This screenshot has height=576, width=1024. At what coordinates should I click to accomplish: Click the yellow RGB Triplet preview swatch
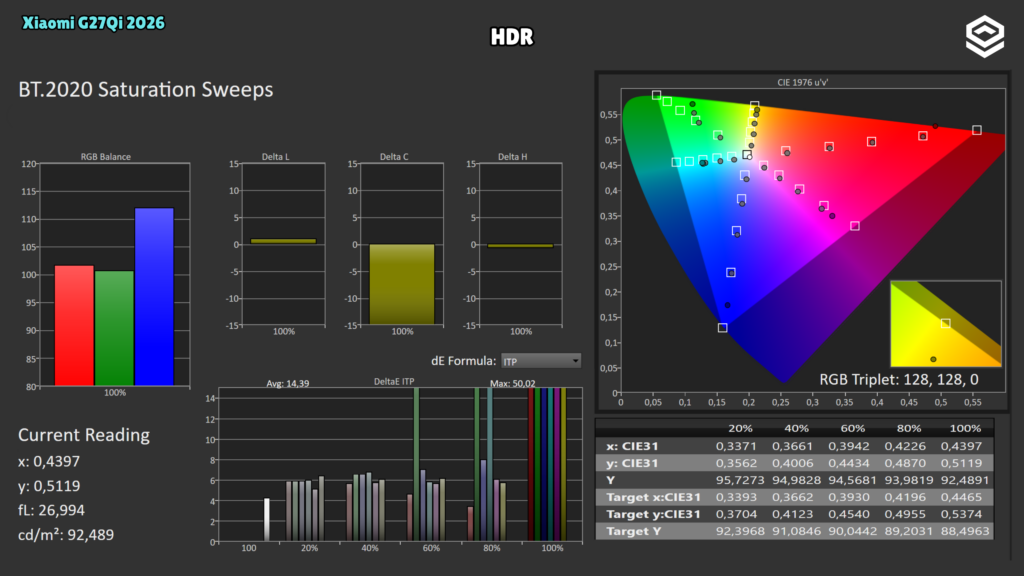(946, 324)
